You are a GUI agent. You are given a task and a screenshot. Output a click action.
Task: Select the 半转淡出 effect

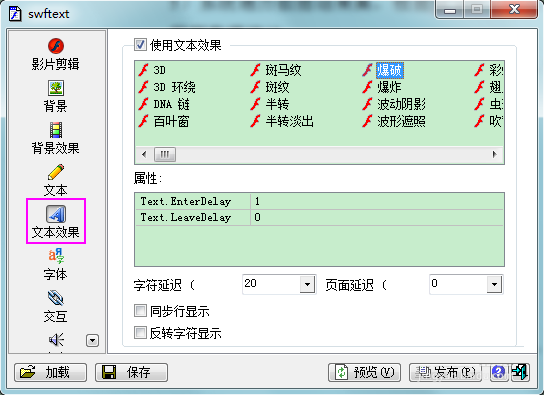pyautogui.click(x=282, y=121)
